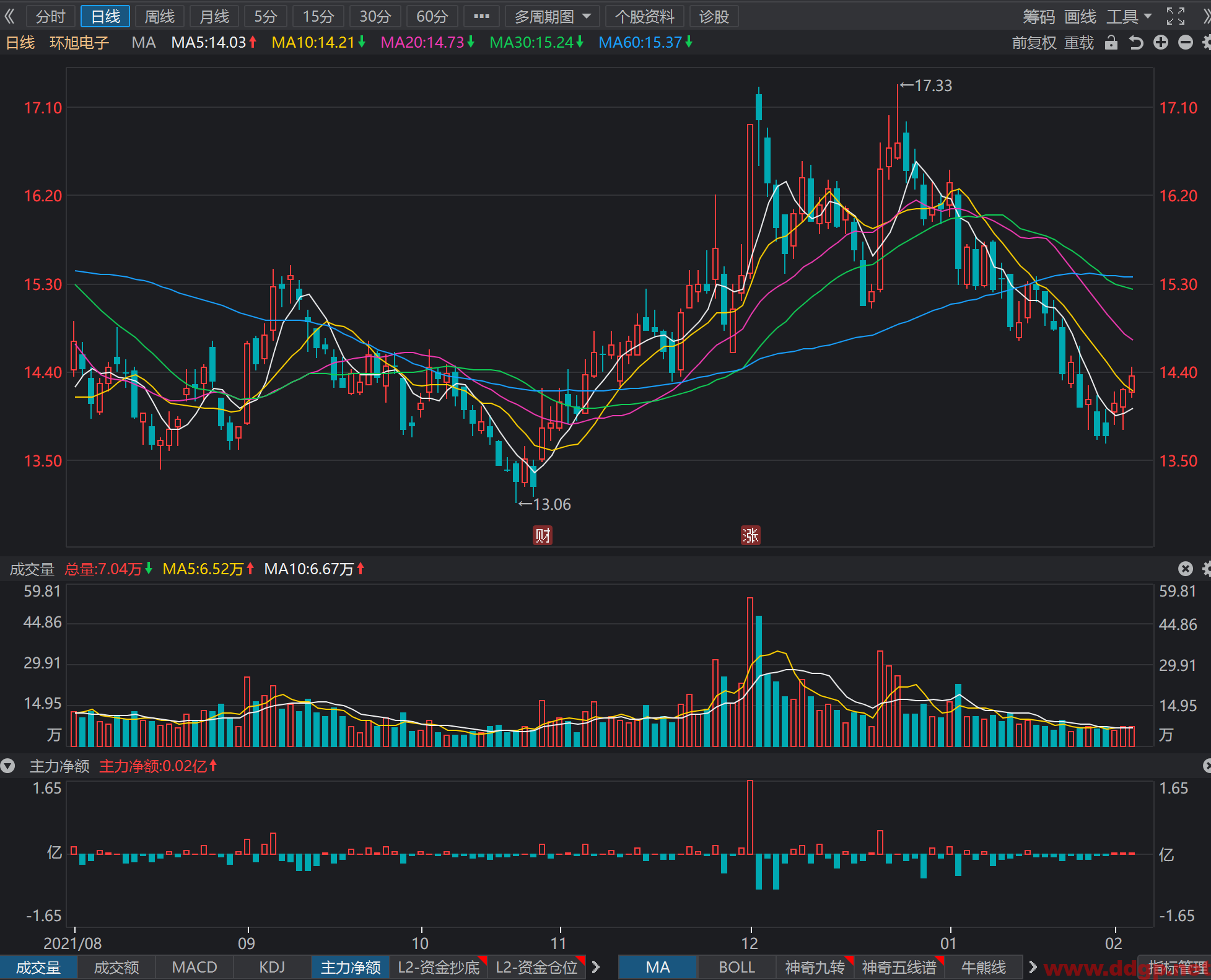
Task: Click the January 01 axis marker
Action: click(948, 943)
